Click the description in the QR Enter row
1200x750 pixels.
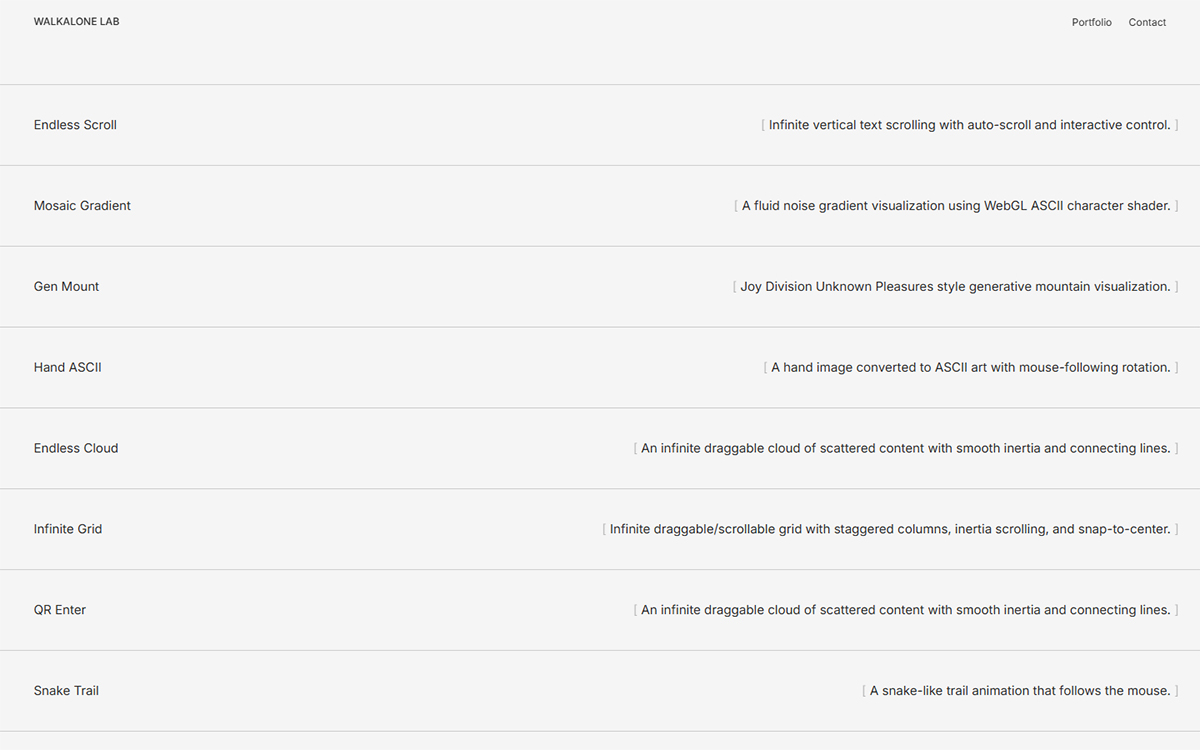pyautogui.click(x=905, y=610)
